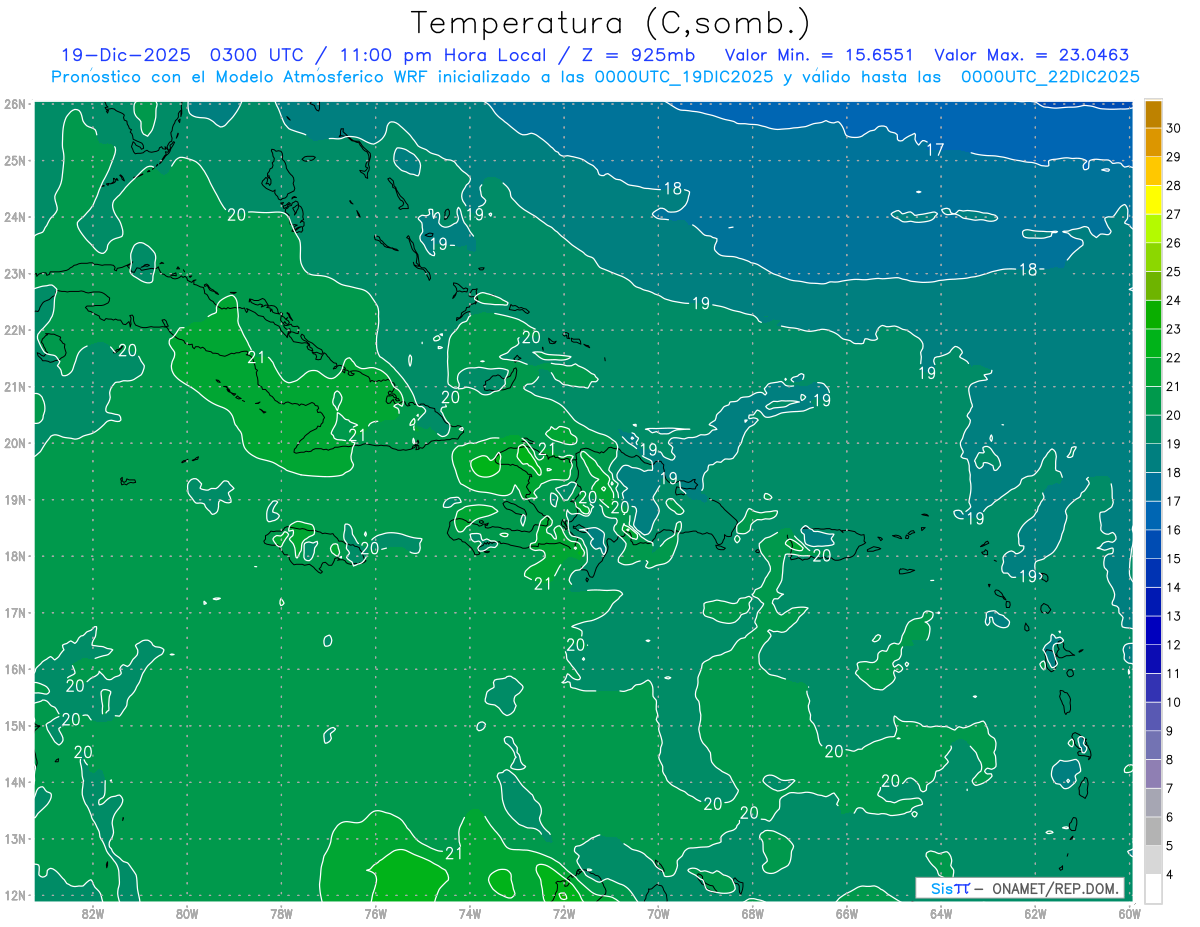
Task: Click the white bottom swatch below 4
Action: (x=1154, y=888)
